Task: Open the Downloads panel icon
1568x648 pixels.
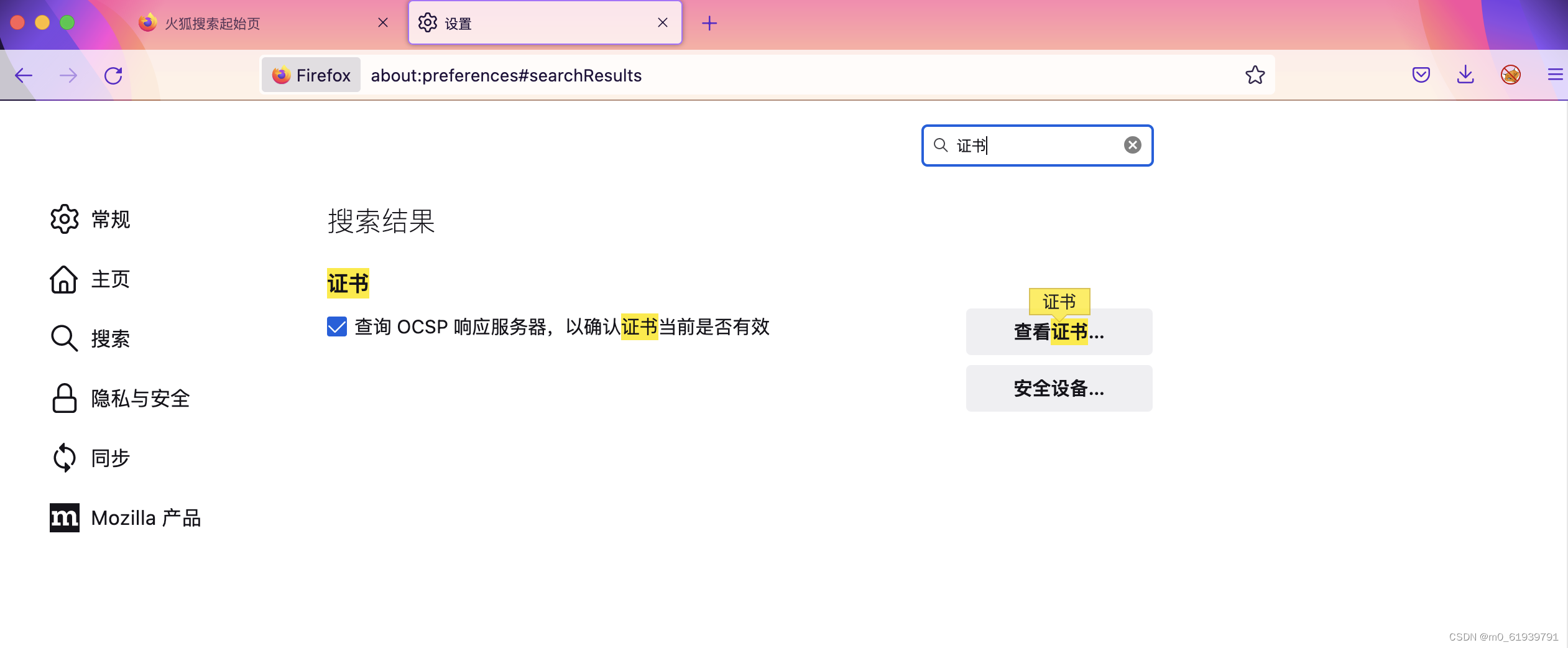Action: pyautogui.click(x=1466, y=75)
